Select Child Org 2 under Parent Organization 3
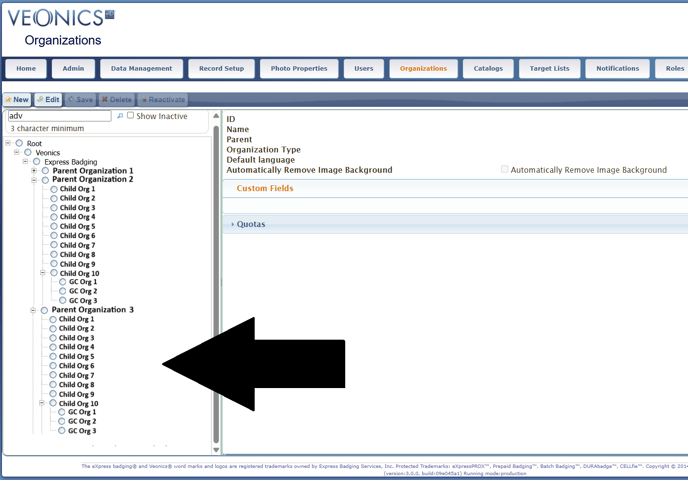Viewport: 688px width, 480px height. tap(53, 329)
